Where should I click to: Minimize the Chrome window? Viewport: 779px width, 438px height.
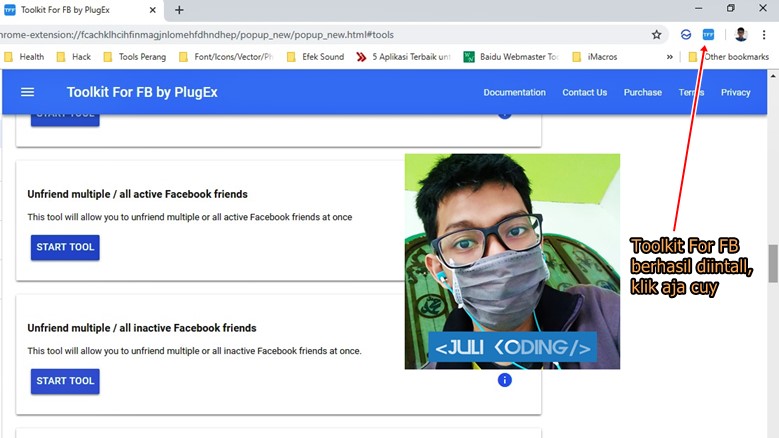pos(699,8)
